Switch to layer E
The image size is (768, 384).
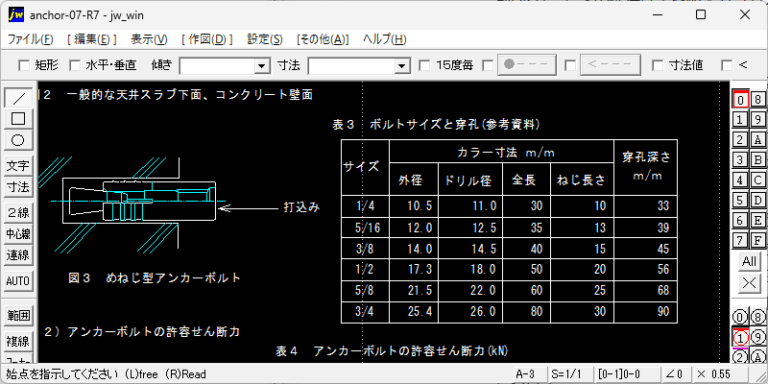tap(758, 220)
